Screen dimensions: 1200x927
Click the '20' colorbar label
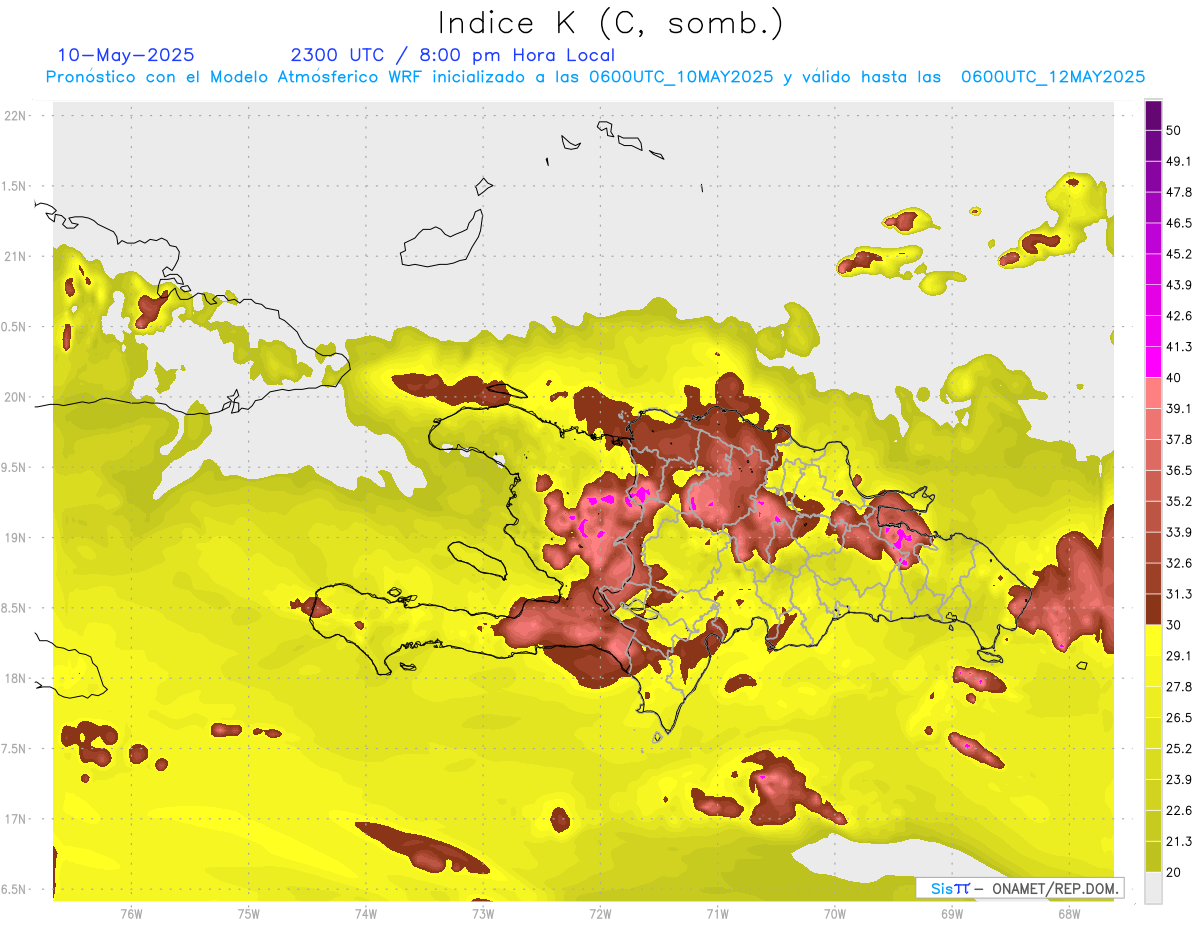point(1175,872)
